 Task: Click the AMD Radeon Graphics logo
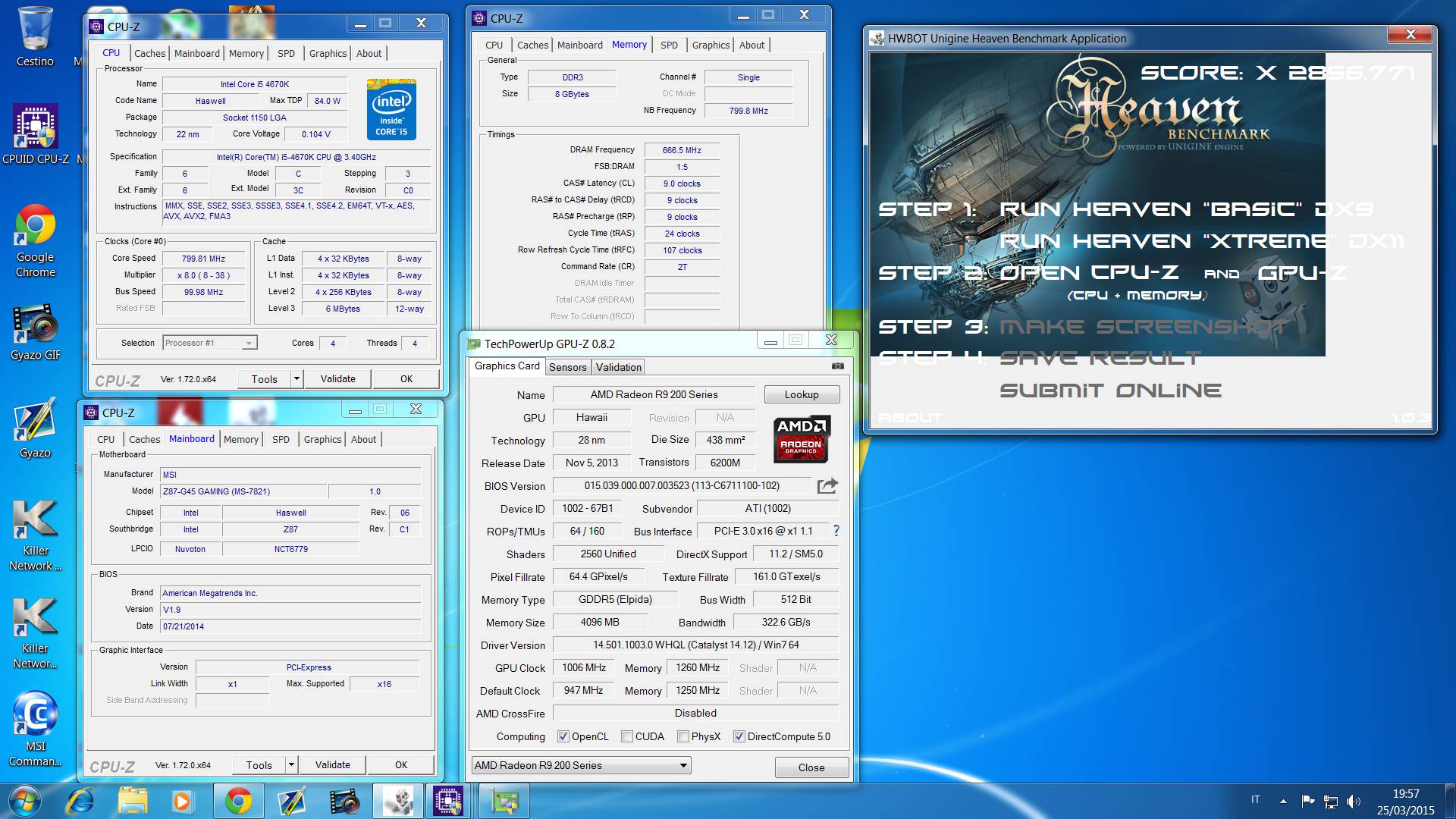click(x=802, y=438)
